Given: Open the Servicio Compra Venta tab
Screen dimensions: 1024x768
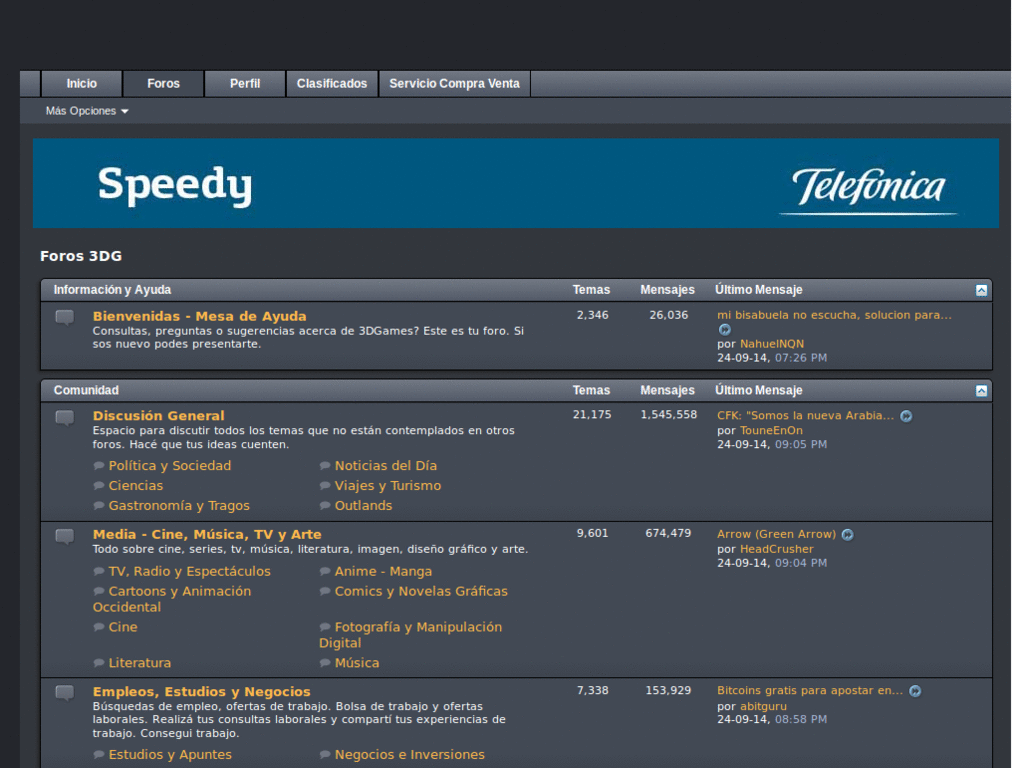Looking at the screenshot, I should tap(454, 84).
